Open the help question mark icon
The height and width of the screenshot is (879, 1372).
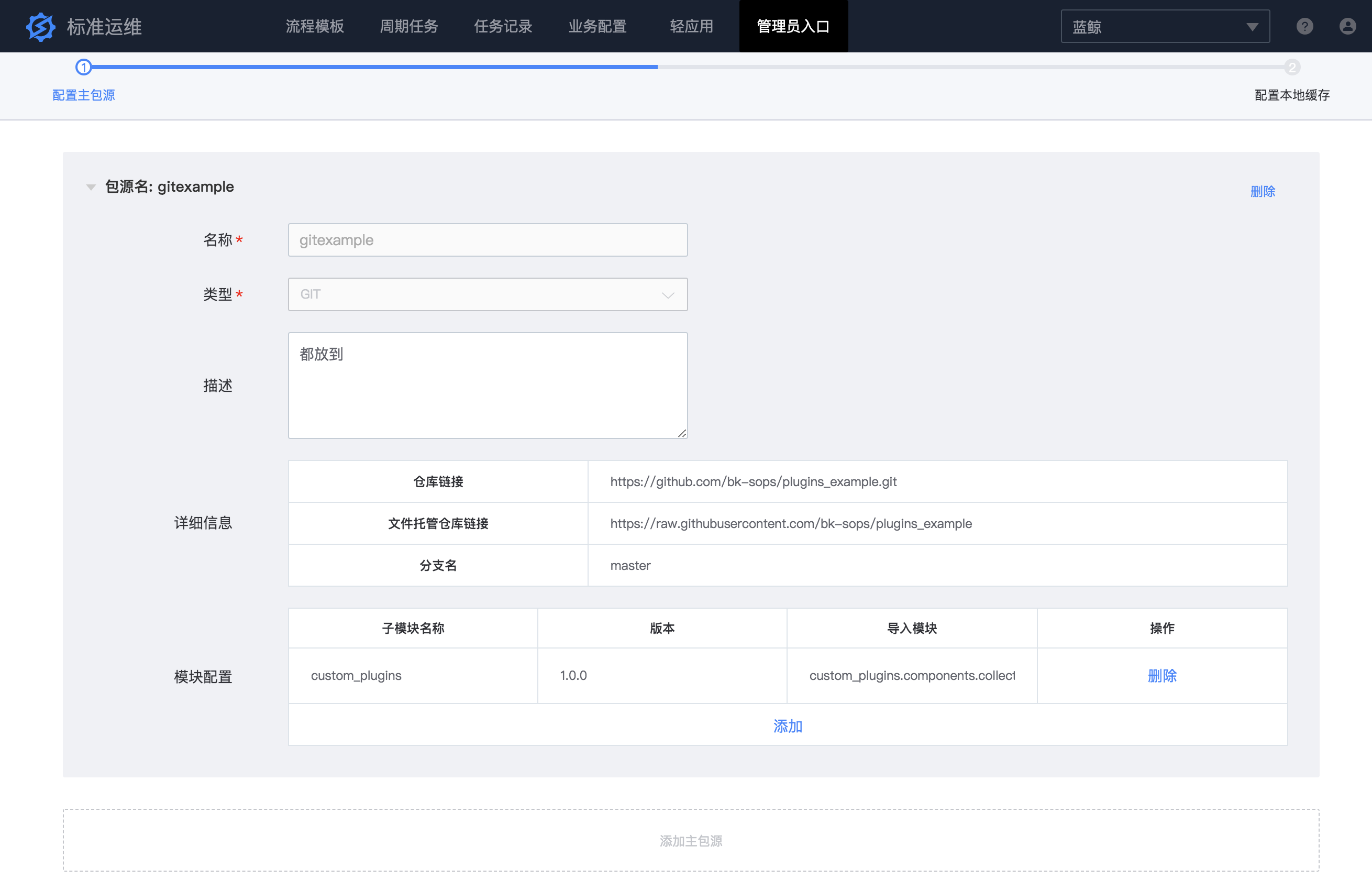pyautogui.click(x=1304, y=26)
